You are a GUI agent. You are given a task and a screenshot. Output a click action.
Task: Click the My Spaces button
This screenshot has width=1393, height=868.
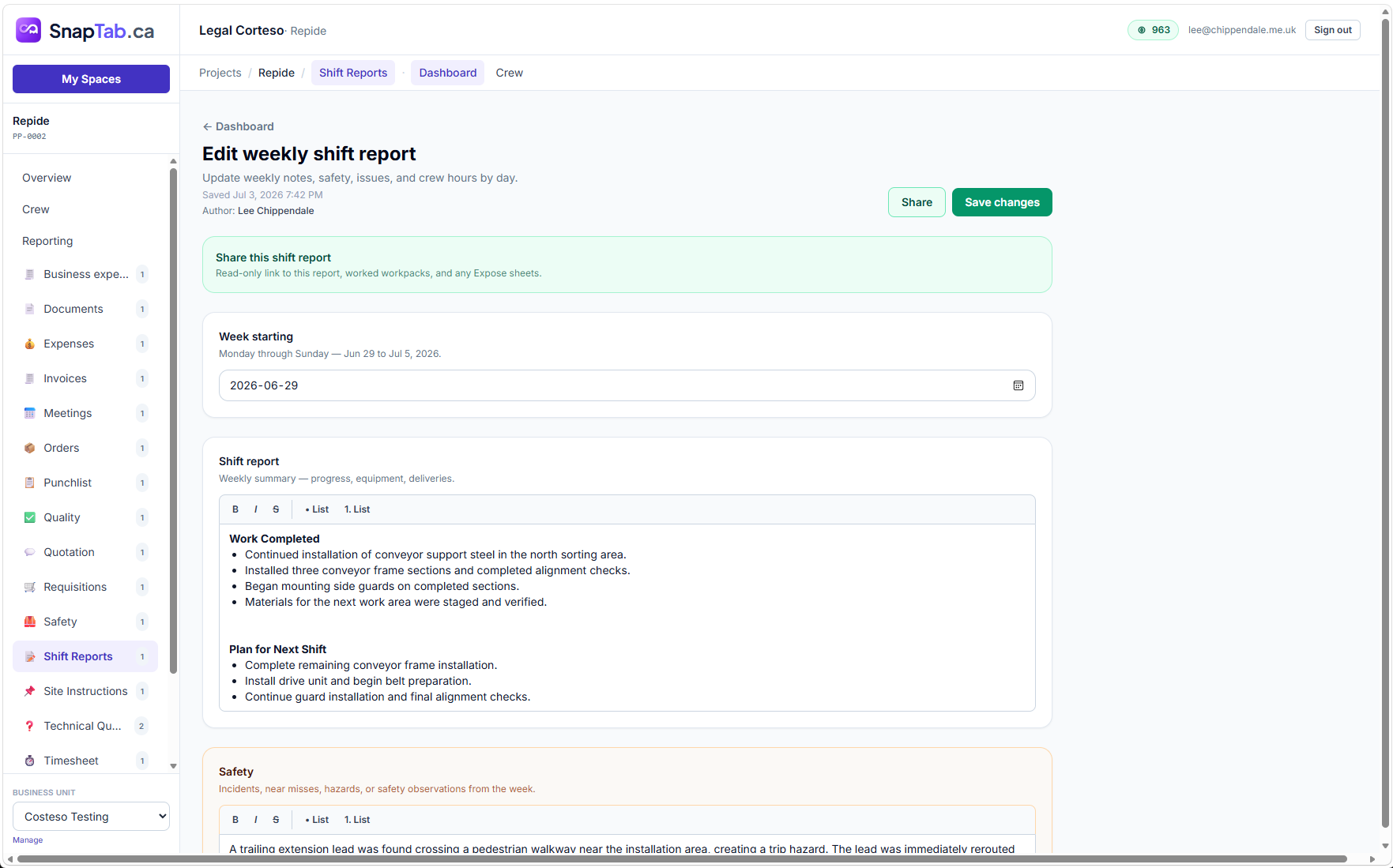tap(91, 79)
